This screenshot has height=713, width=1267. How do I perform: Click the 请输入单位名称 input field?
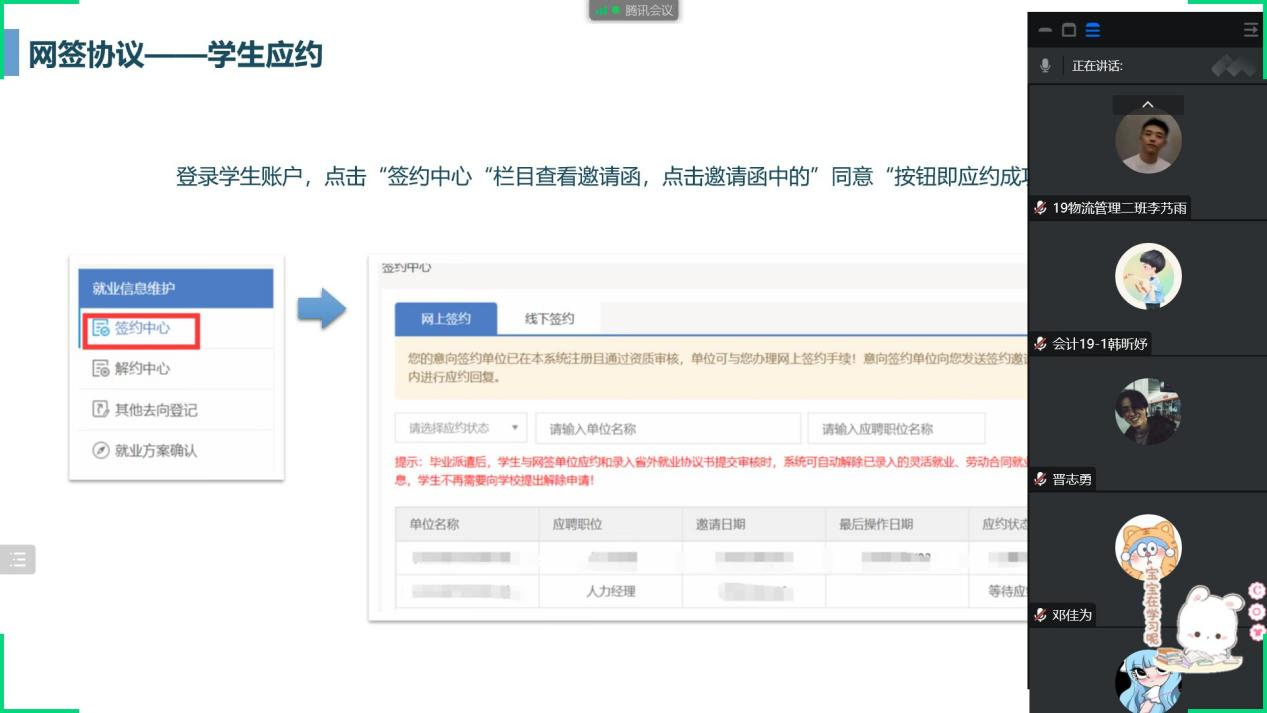pos(667,428)
